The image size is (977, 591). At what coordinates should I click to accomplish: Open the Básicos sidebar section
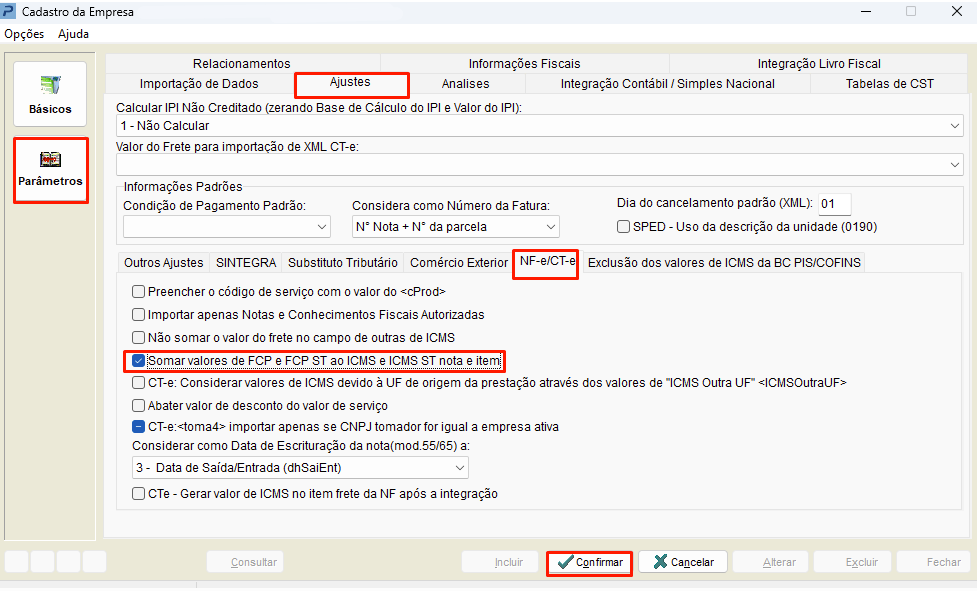50,94
